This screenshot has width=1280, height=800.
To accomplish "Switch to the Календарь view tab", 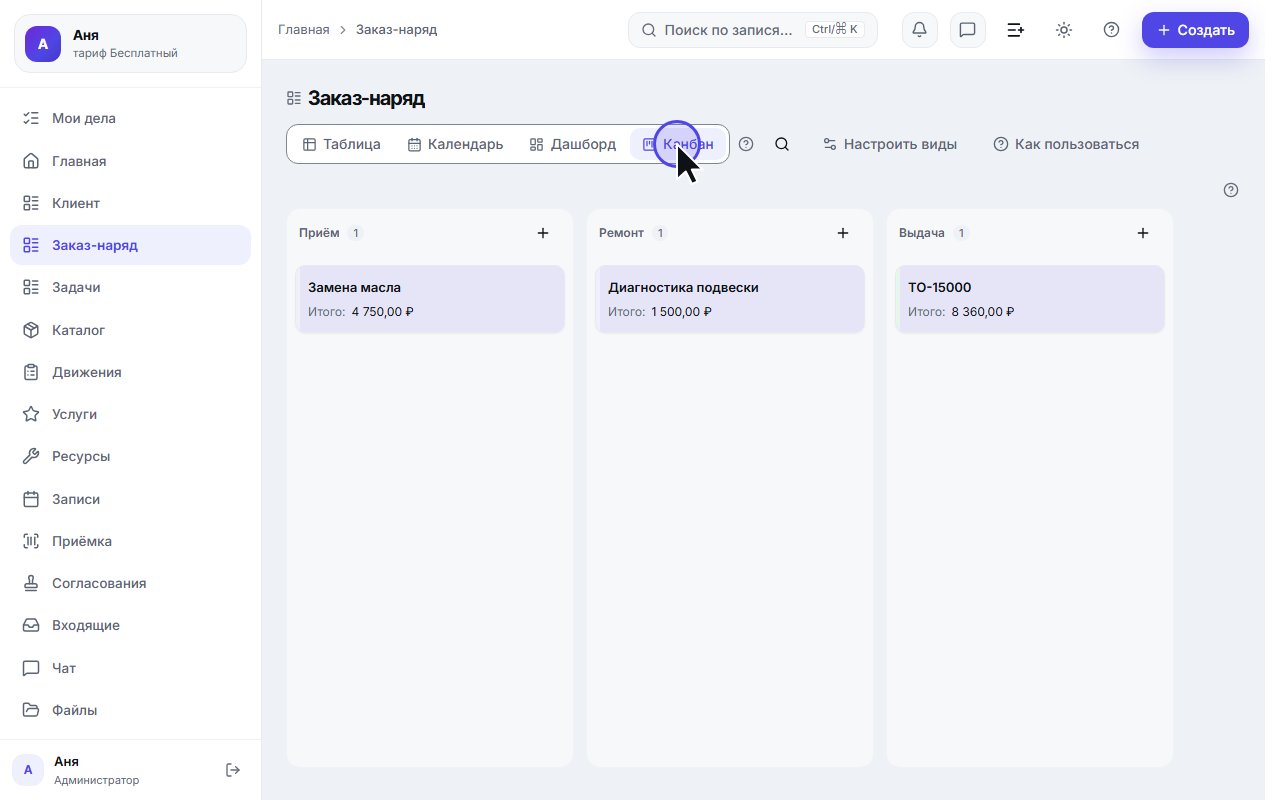I will pos(455,144).
